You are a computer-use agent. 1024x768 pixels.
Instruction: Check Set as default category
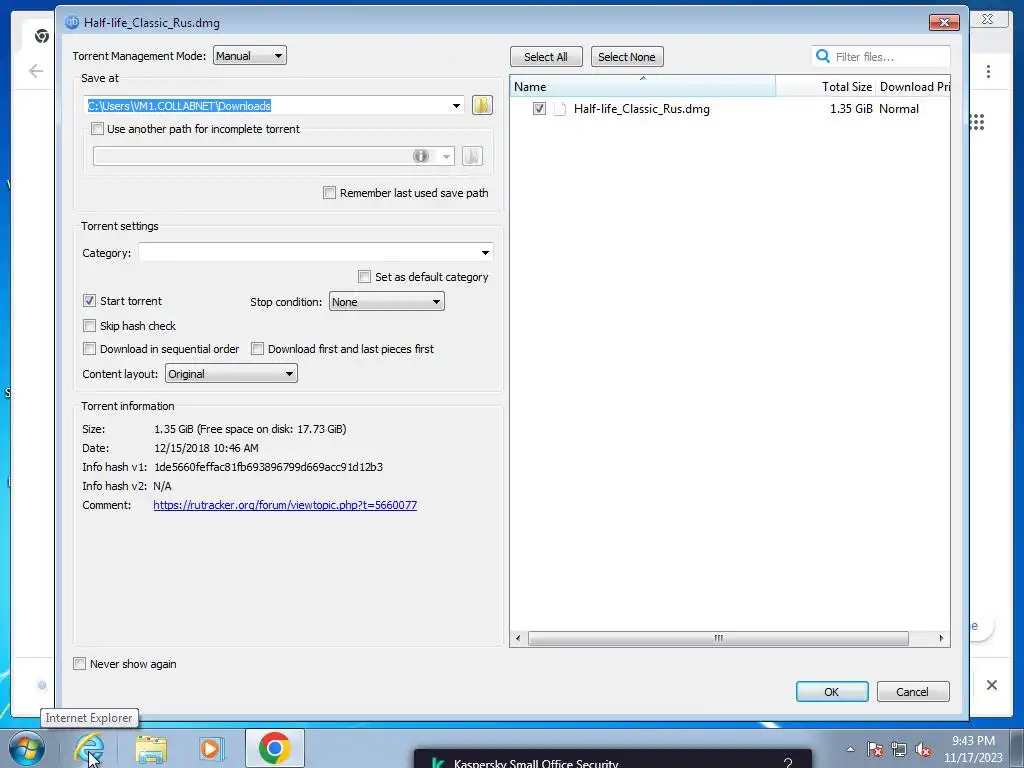tap(364, 277)
